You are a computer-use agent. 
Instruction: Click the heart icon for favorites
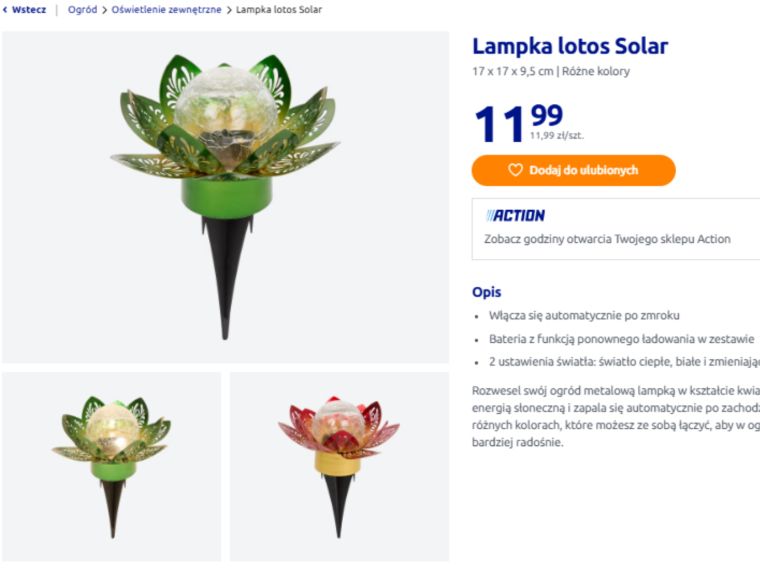(516, 170)
